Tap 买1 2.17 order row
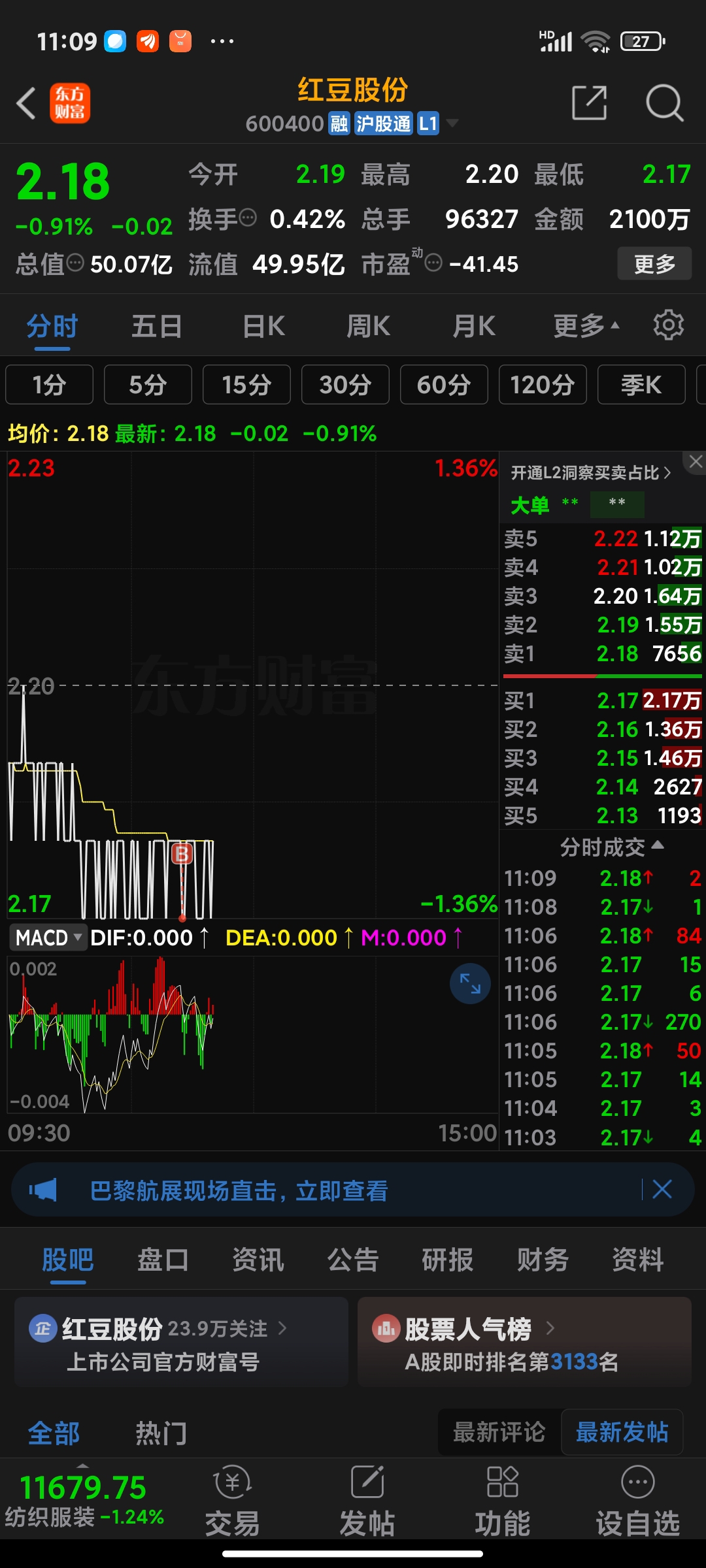Screen dimensions: 706x1568 pyautogui.click(x=603, y=700)
